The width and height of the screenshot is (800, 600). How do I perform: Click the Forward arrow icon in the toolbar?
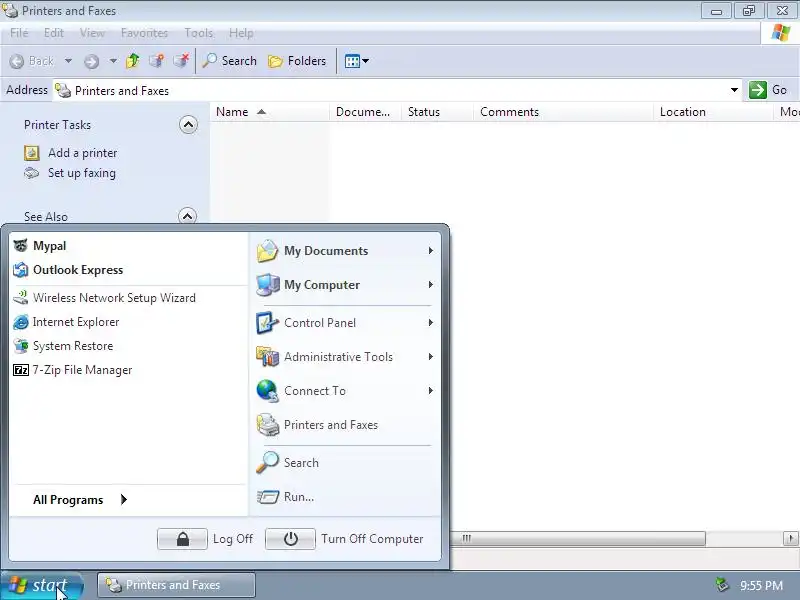click(91, 61)
